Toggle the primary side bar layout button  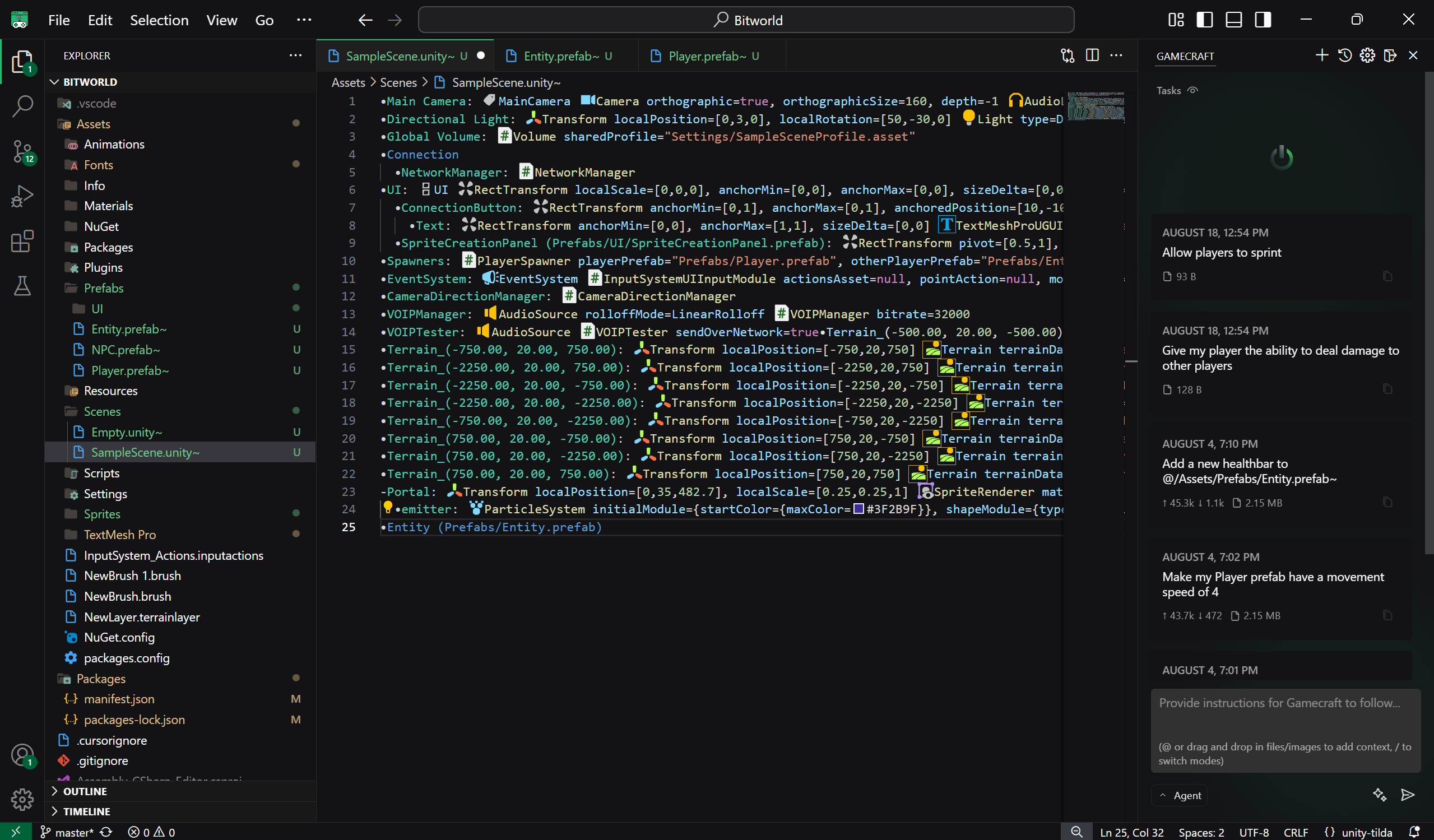click(x=1205, y=20)
